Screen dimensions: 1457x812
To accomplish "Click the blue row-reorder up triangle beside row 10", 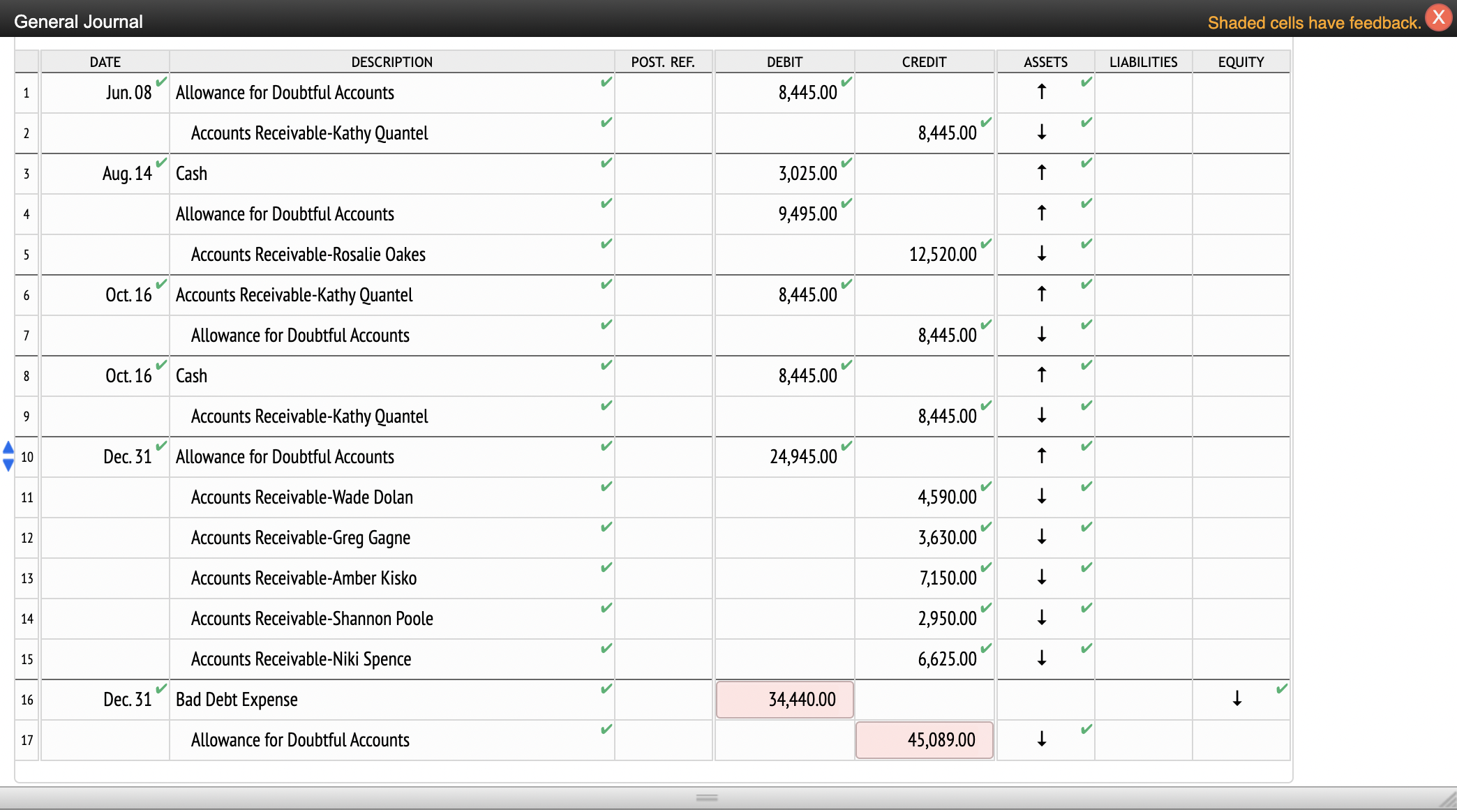I will [8, 447].
